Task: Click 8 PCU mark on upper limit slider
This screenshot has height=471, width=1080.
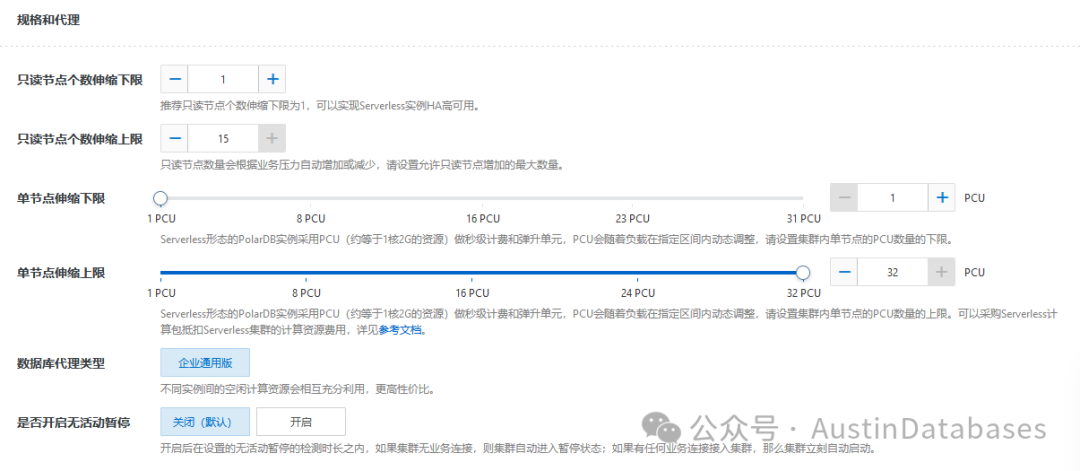Action: [306, 293]
